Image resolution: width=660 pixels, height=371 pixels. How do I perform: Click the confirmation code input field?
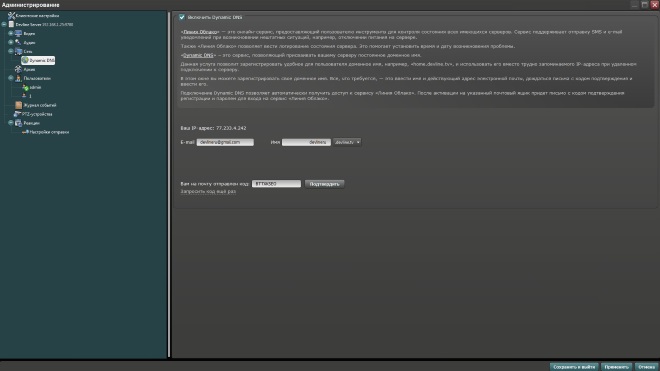(276, 184)
